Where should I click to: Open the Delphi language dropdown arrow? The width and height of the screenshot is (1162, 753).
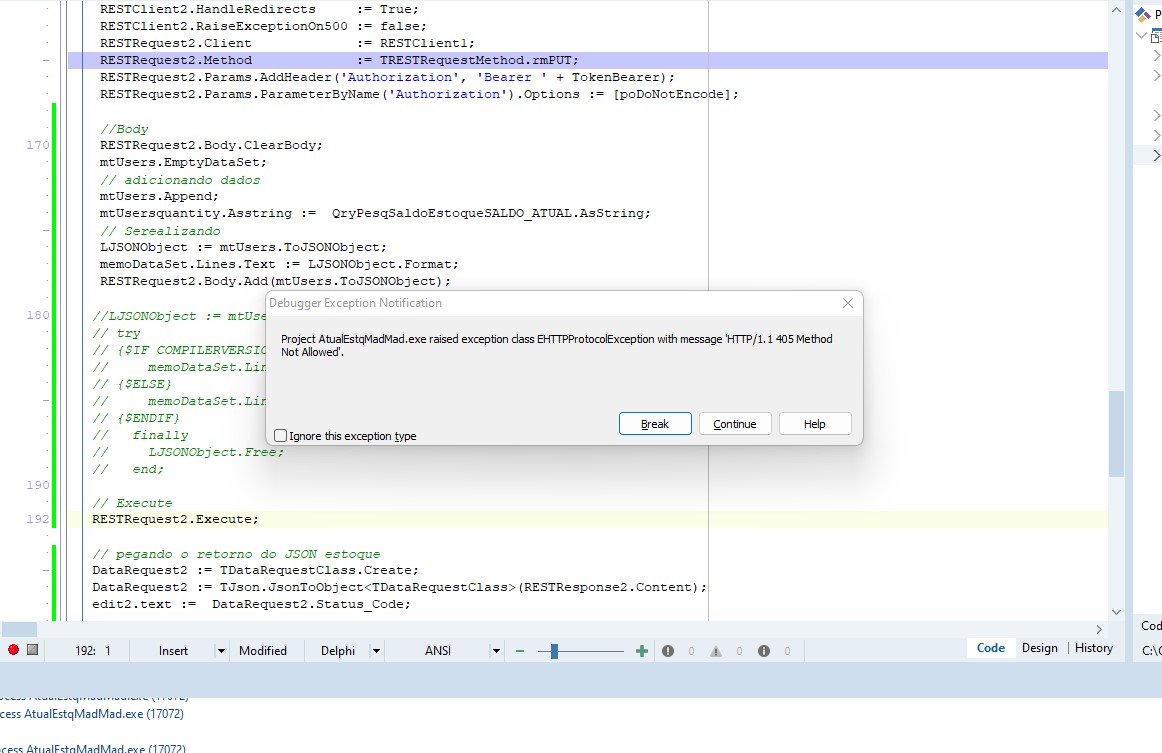[376, 651]
